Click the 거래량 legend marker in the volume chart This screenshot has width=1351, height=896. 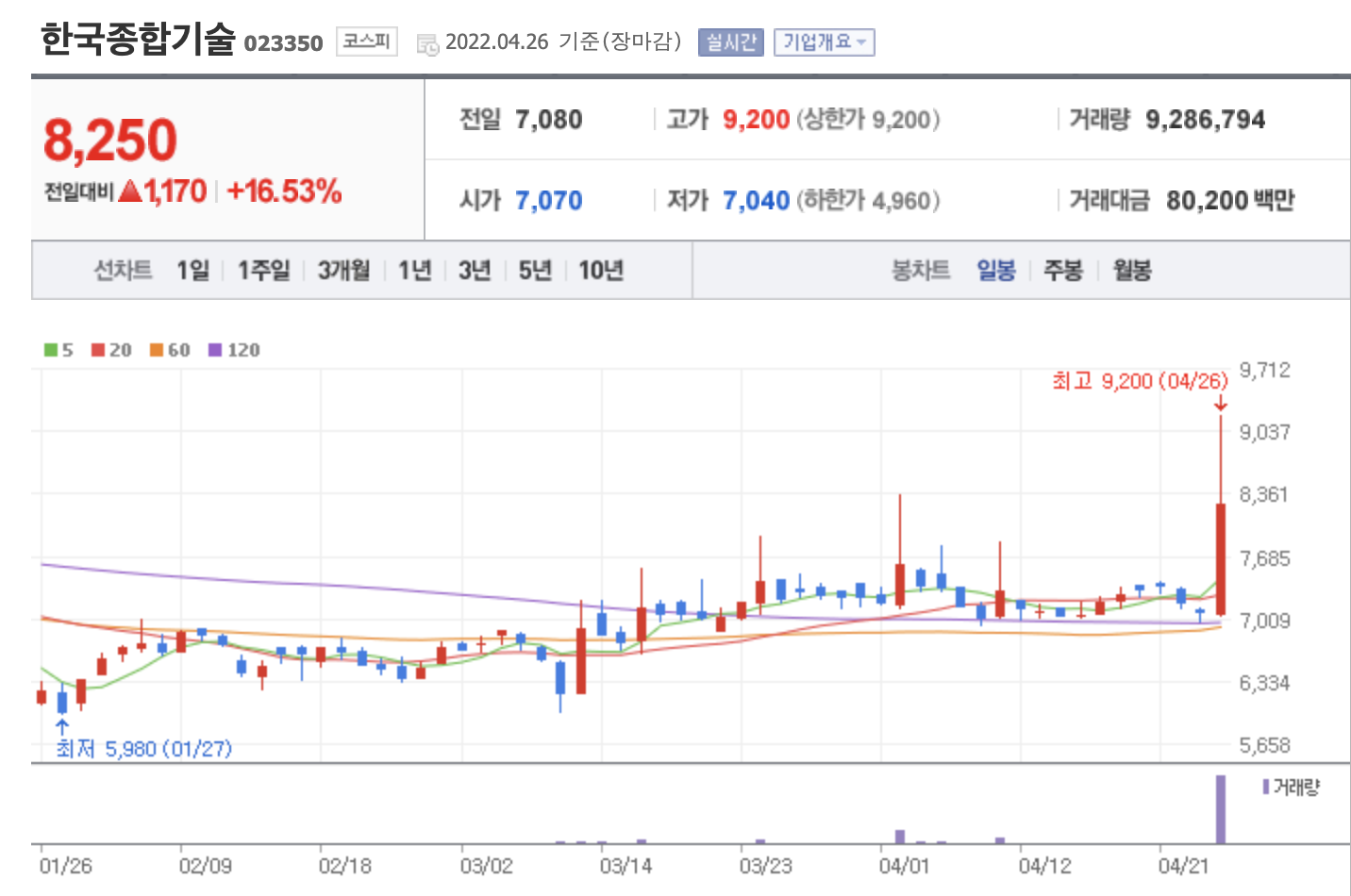pyautogui.click(x=1292, y=787)
